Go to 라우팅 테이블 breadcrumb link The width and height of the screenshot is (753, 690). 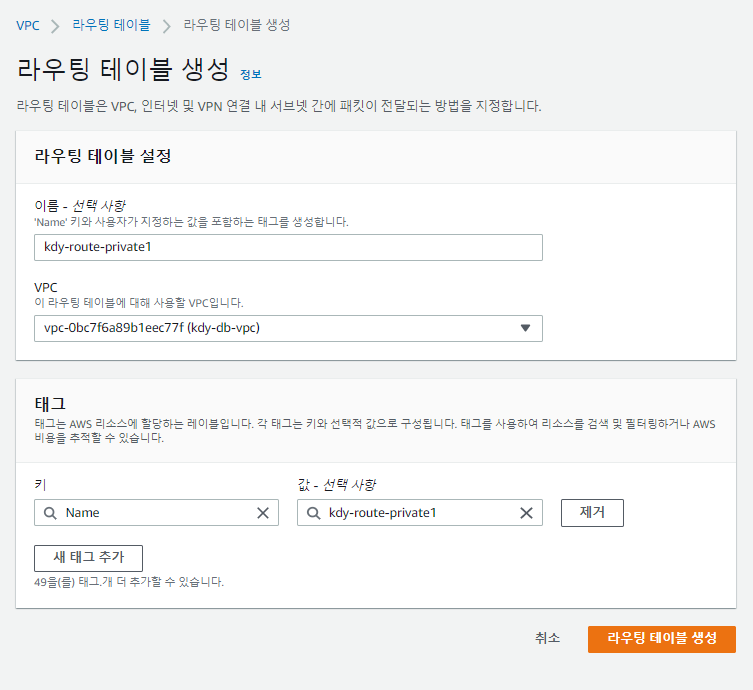click(111, 25)
